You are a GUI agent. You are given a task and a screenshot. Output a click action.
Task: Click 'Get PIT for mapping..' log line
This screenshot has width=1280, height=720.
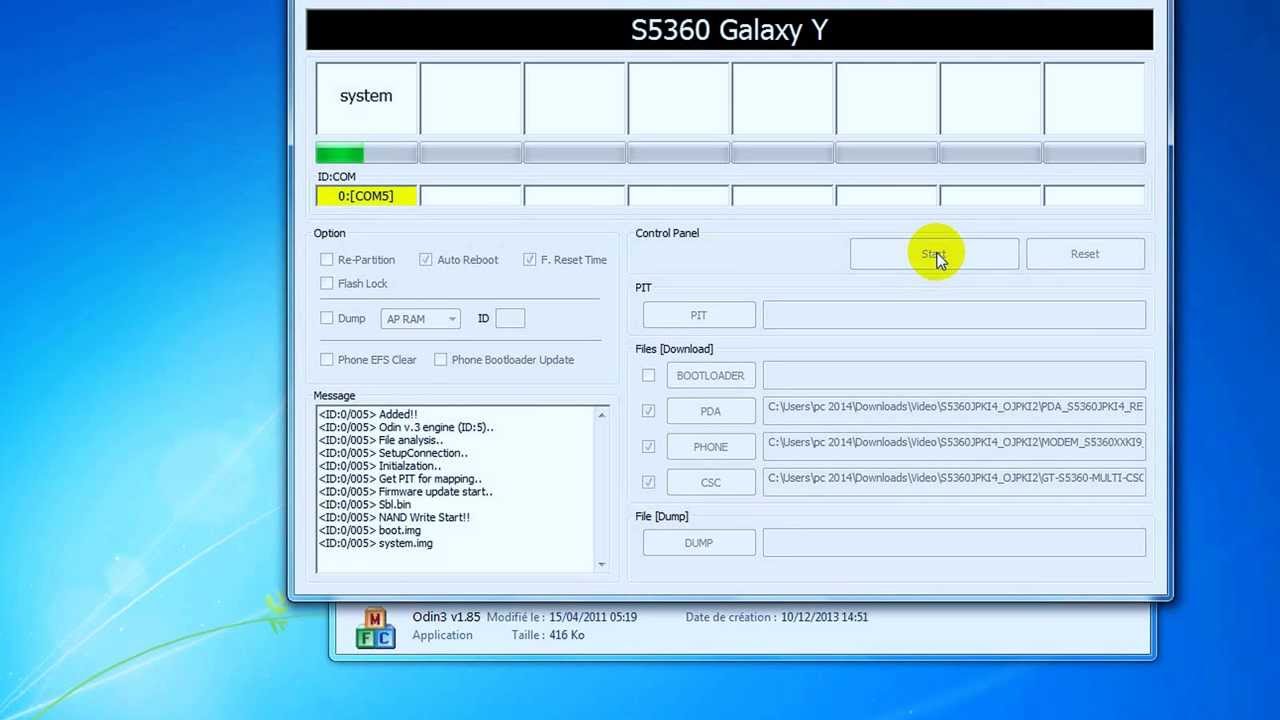400,479
